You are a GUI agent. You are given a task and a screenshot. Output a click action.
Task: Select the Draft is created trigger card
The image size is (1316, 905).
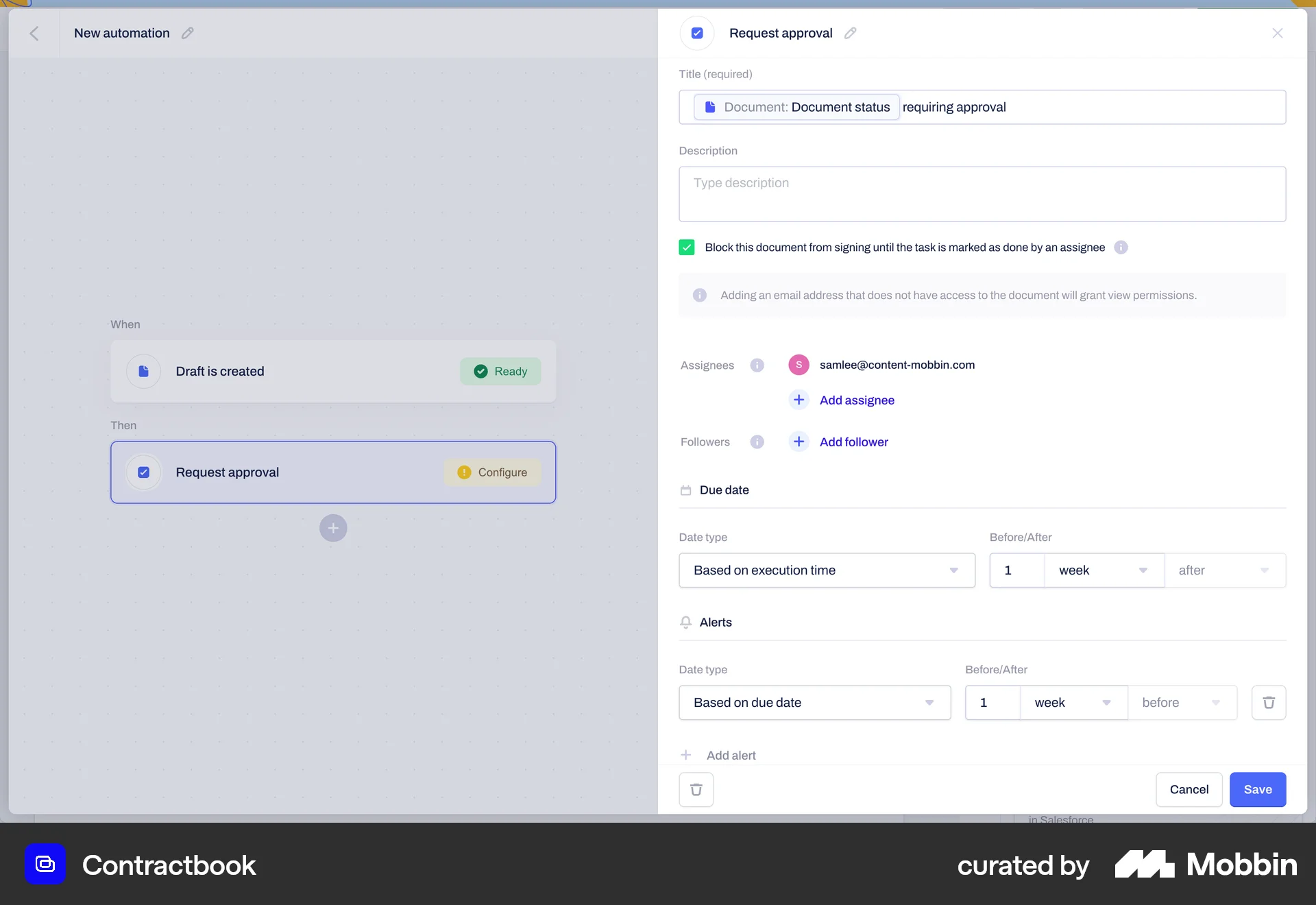tap(333, 371)
